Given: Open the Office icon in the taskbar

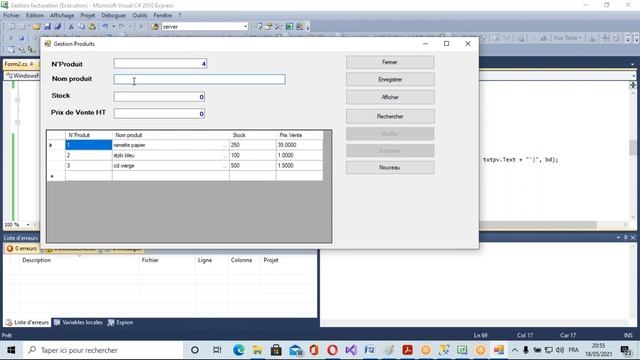Looking at the screenshot, I should click(x=314, y=350).
